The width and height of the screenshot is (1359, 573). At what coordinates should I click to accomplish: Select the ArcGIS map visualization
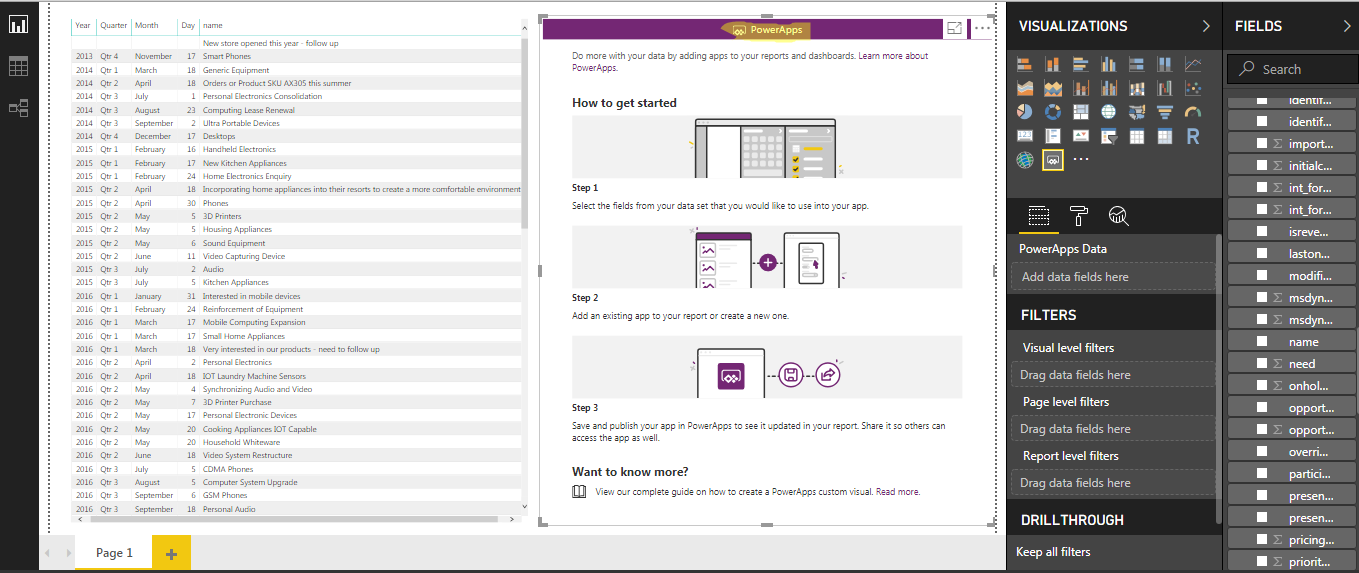[1024, 160]
